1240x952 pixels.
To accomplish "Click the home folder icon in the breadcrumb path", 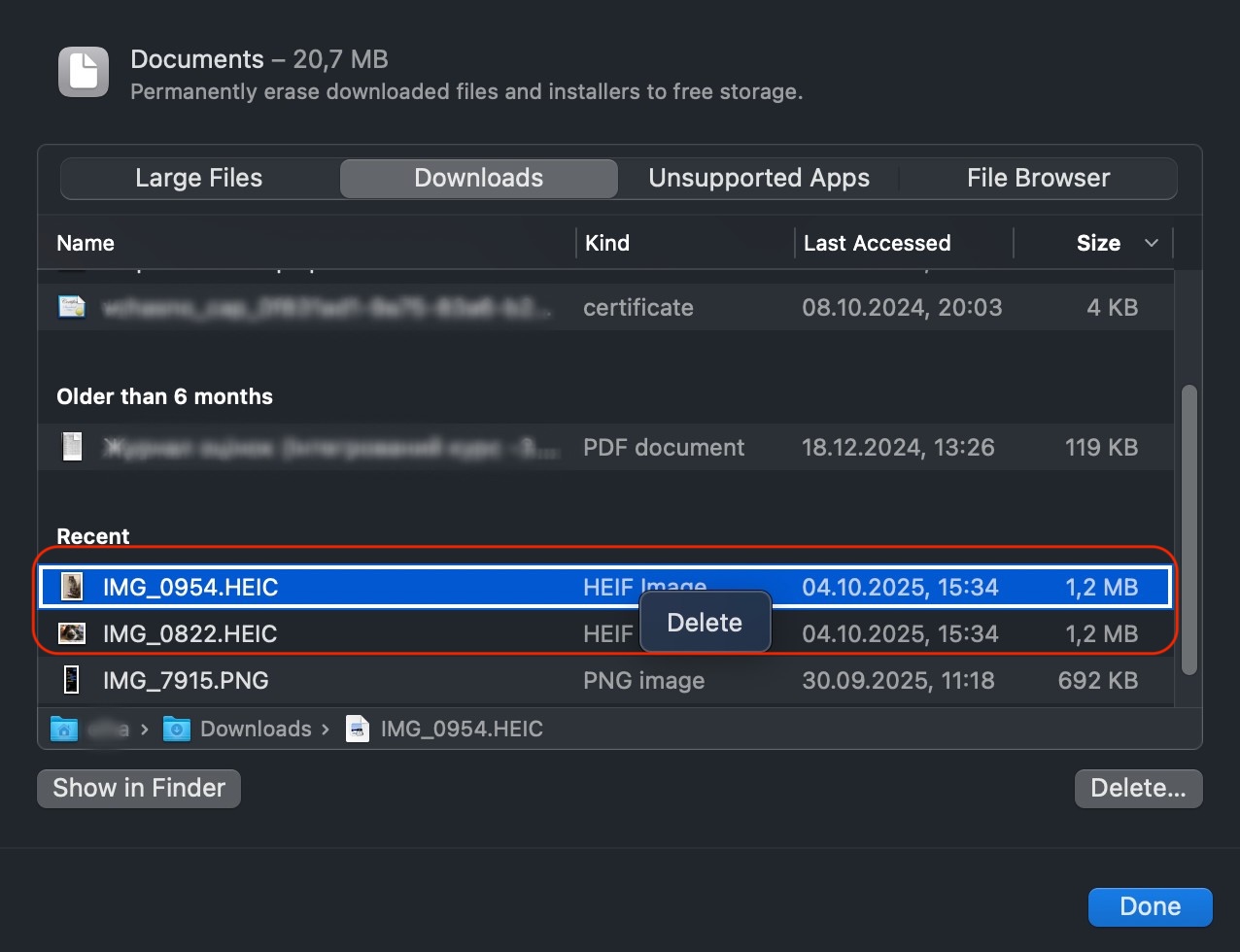I will [64, 729].
